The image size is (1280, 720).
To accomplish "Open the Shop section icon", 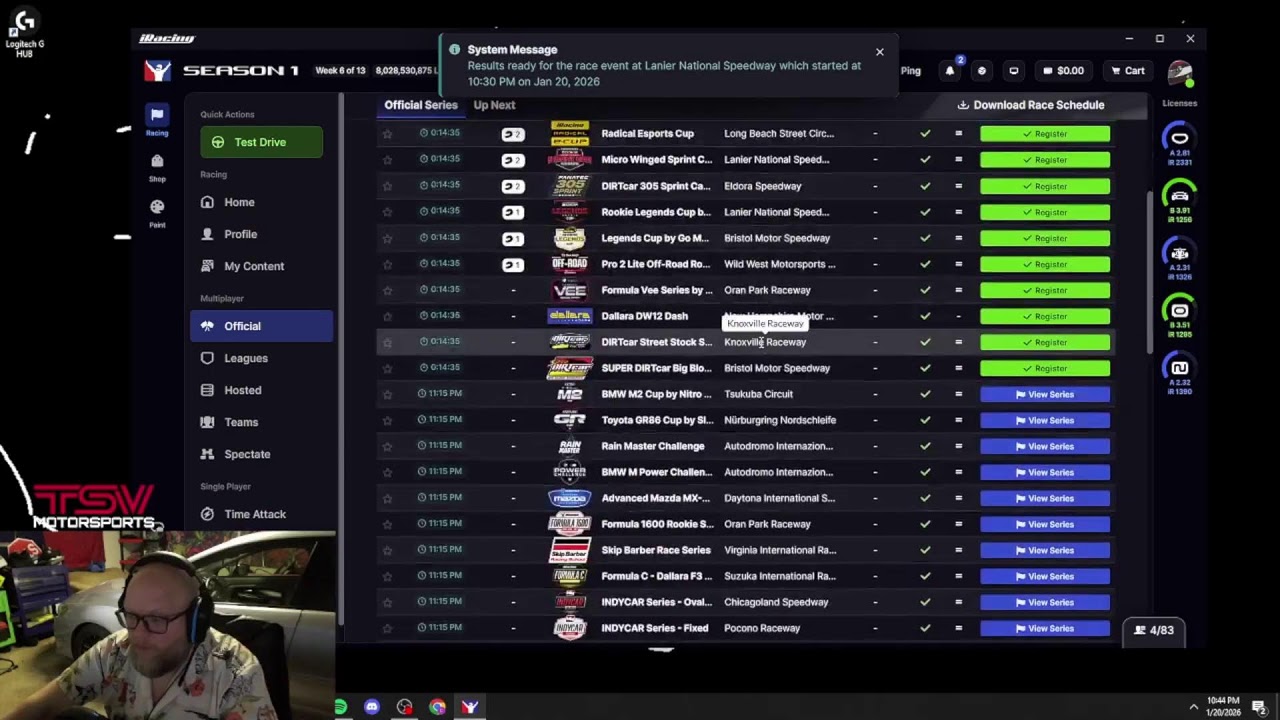I will tap(157, 166).
